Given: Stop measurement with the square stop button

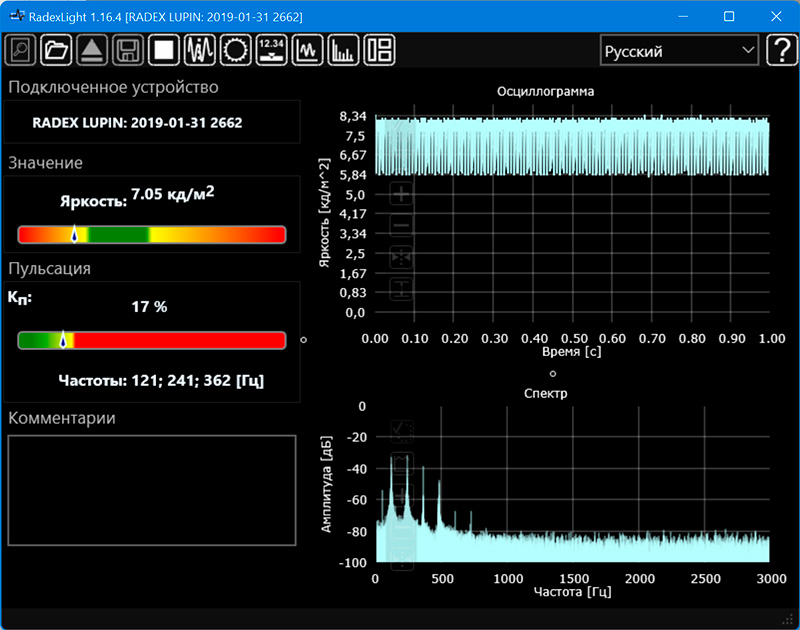Looking at the screenshot, I should (x=164, y=50).
